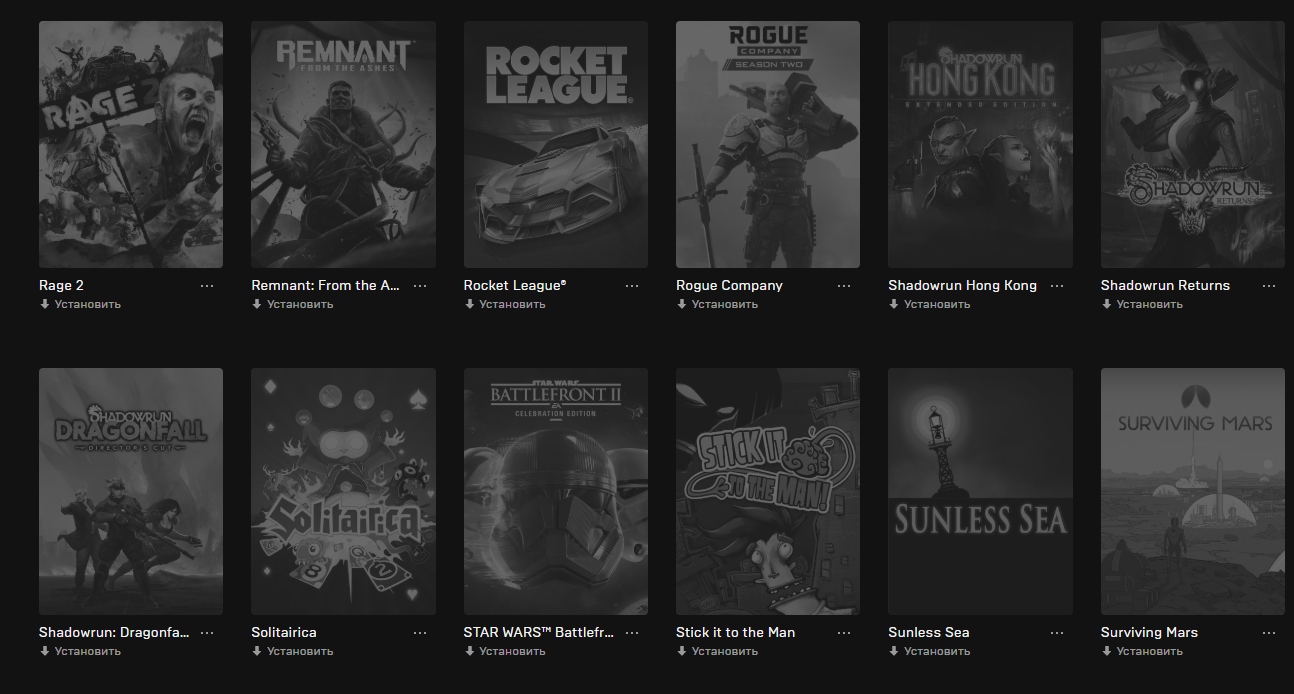Open more options for Rogue Company
The height and width of the screenshot is (694, 1294).
tap(844, 285)
